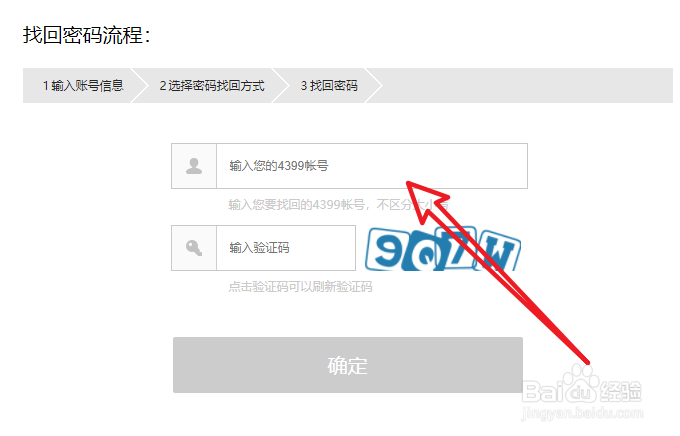Click the captcha digit 7 tile
This screenshot has height=436, width=680.
pos(463,246)
